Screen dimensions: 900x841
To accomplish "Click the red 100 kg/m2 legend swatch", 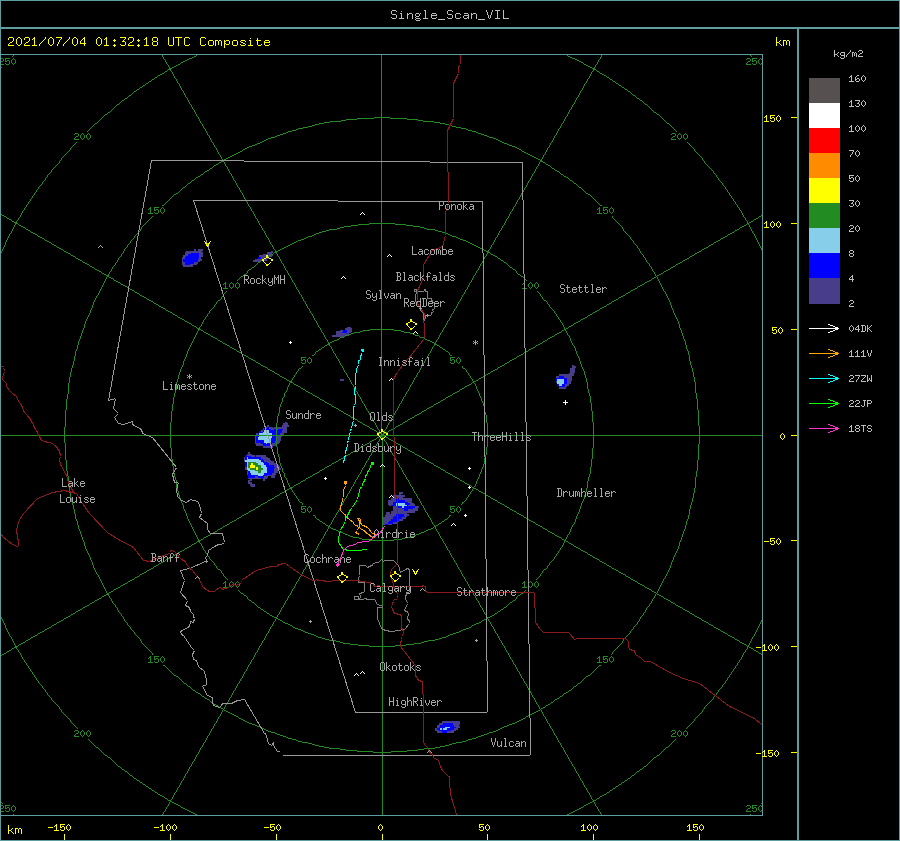I will [x=824, y=141].
